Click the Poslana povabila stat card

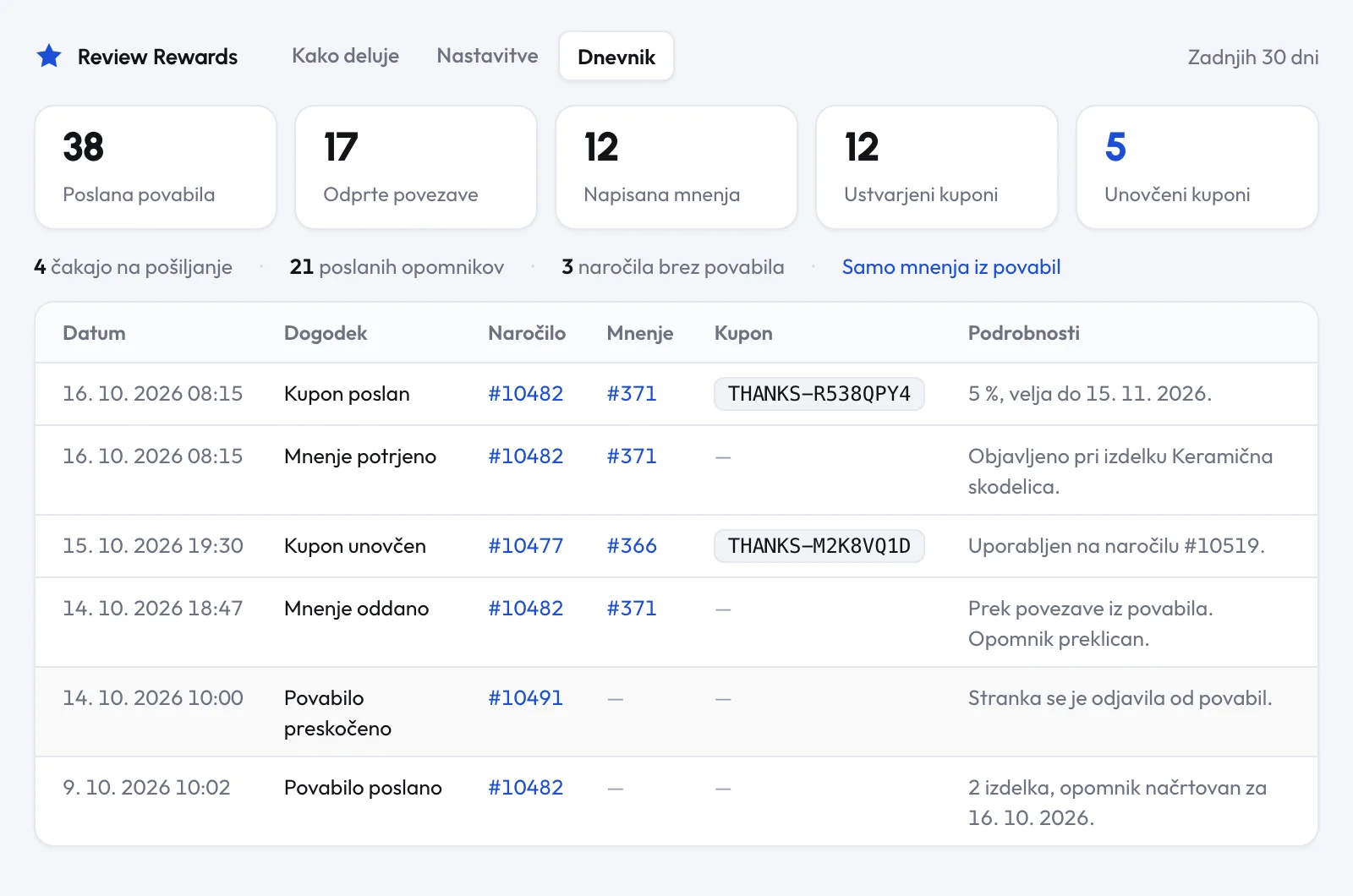pos(156,167)
